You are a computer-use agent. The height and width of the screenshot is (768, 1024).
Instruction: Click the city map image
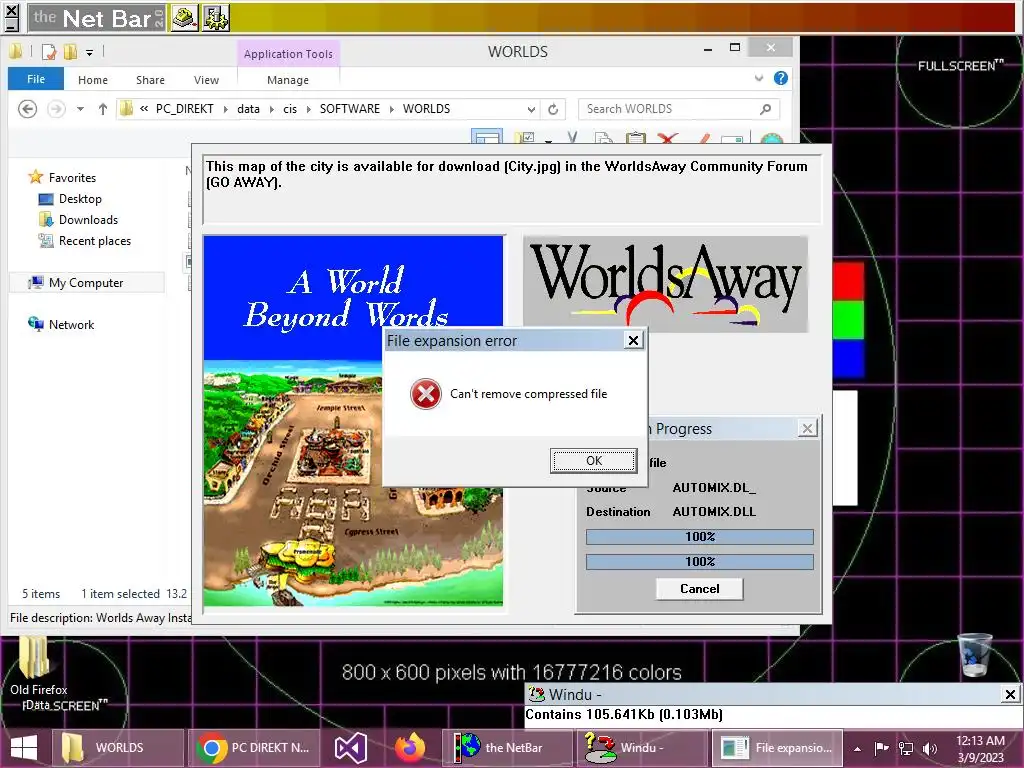(x=293, y=483)
